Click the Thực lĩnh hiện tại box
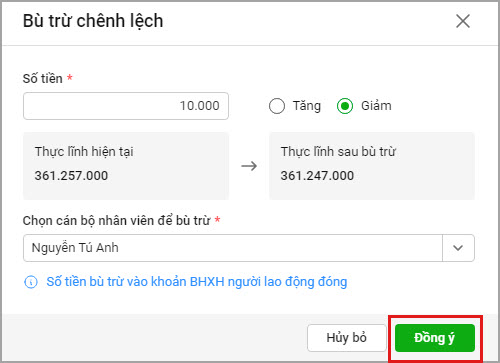This screenshot has height=363, width=500. tap(126, 166)
